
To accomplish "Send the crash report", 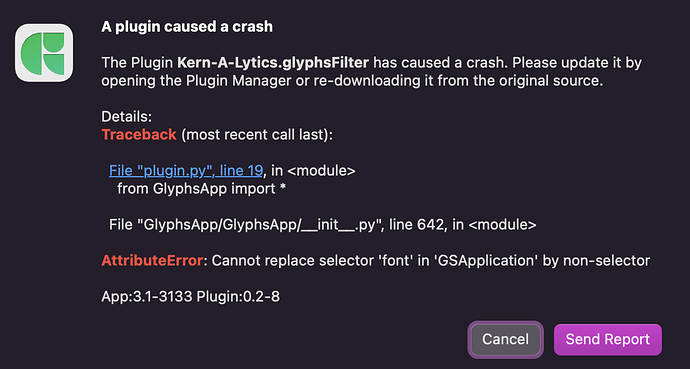I will [x=607, y=339].
